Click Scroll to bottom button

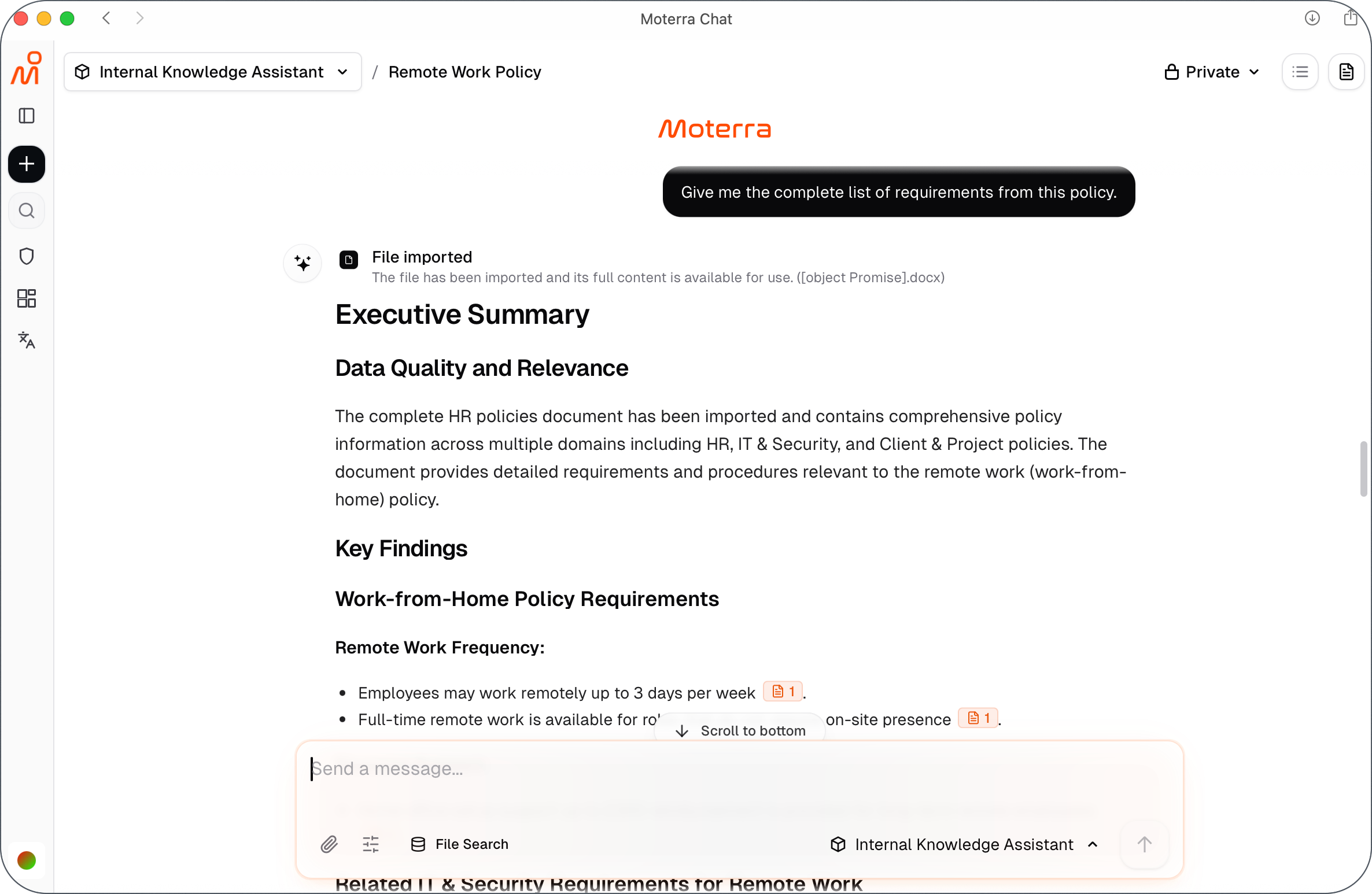point(740,730)
